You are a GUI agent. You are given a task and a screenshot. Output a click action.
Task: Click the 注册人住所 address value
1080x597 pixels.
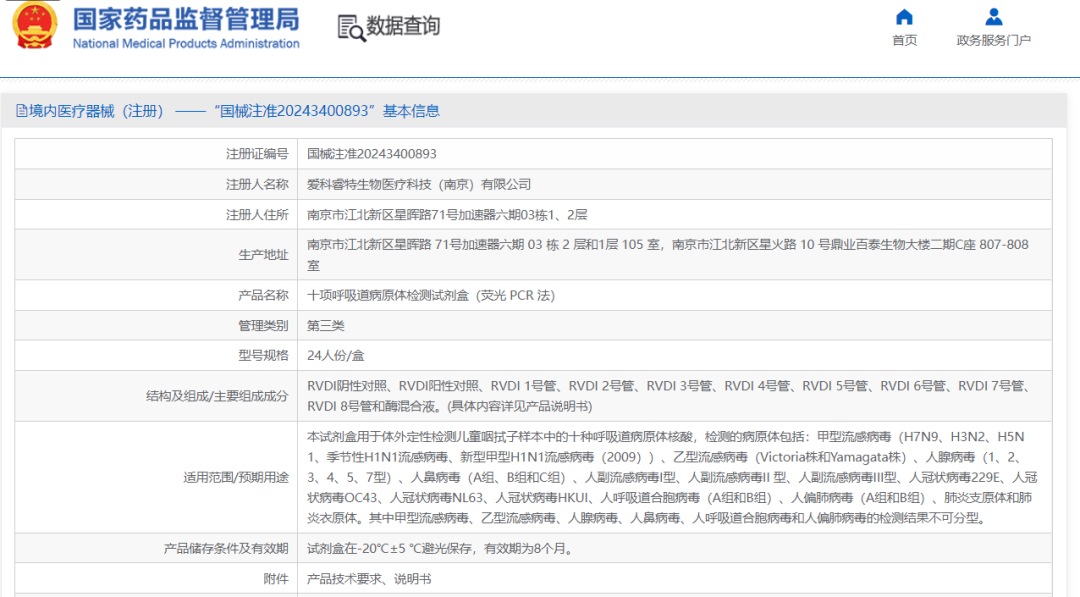[x=446, y=215]
